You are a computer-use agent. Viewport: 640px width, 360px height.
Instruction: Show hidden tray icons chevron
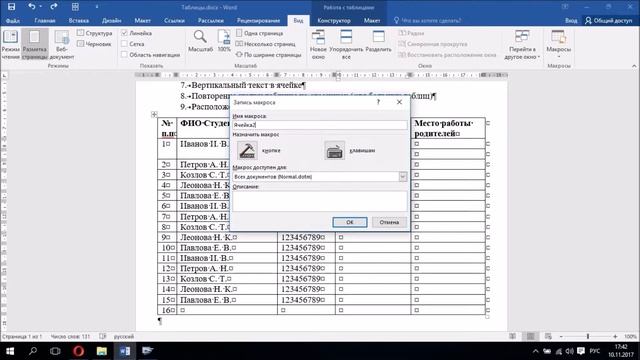pyautogui.click(x=536, y=351)
